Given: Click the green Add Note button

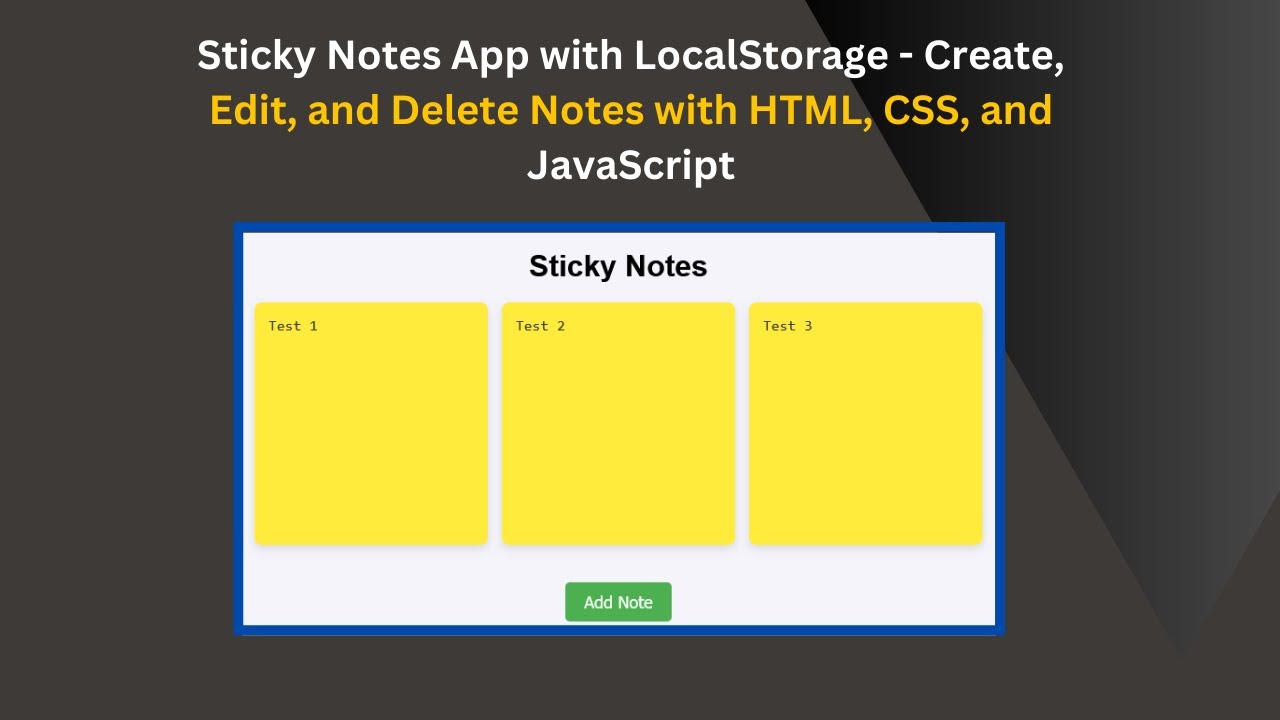Looking at the screenshot, I should tap(618, 602).
